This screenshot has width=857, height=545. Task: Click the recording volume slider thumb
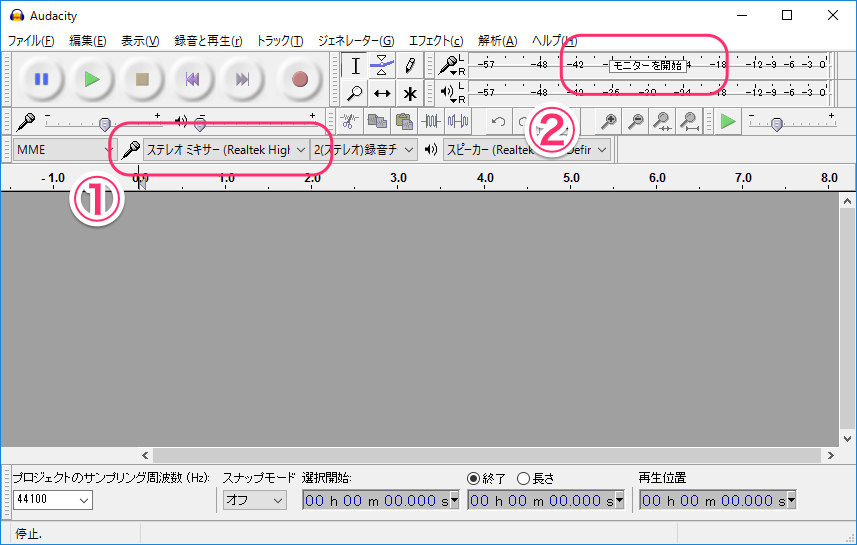[105, 125]
